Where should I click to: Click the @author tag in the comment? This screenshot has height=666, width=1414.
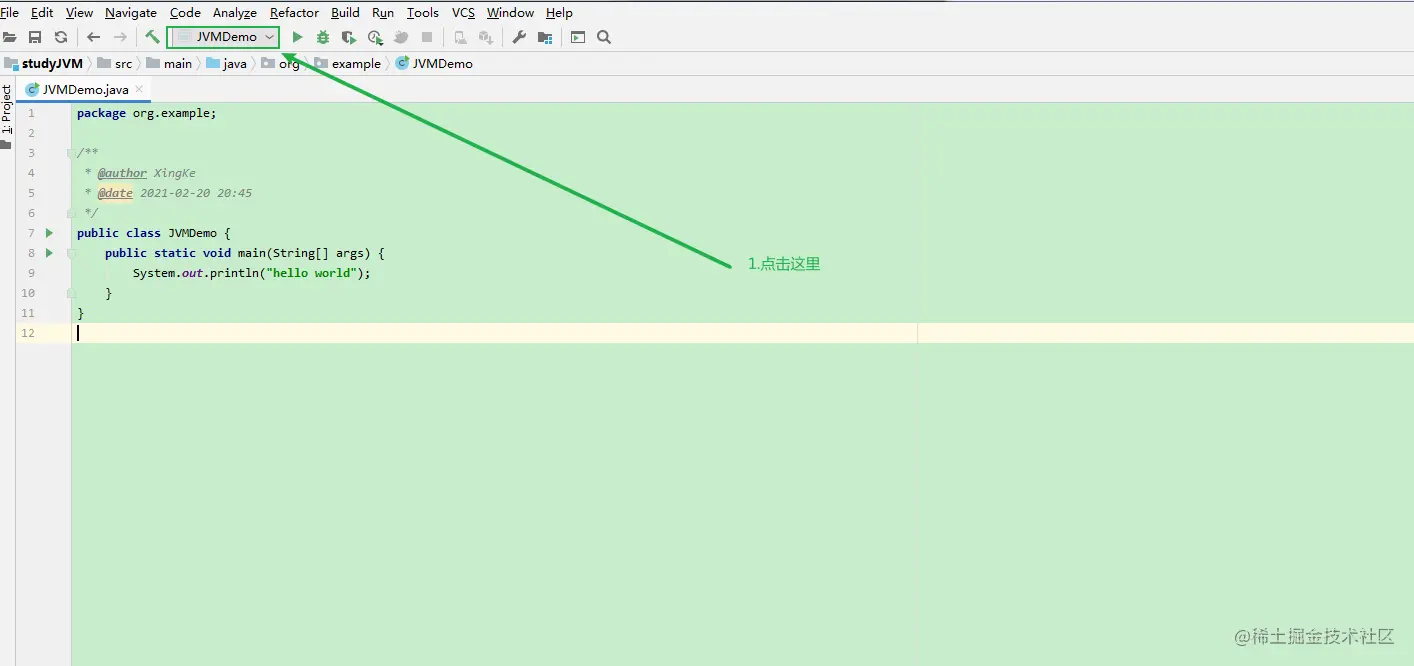(x=122, y=173)
